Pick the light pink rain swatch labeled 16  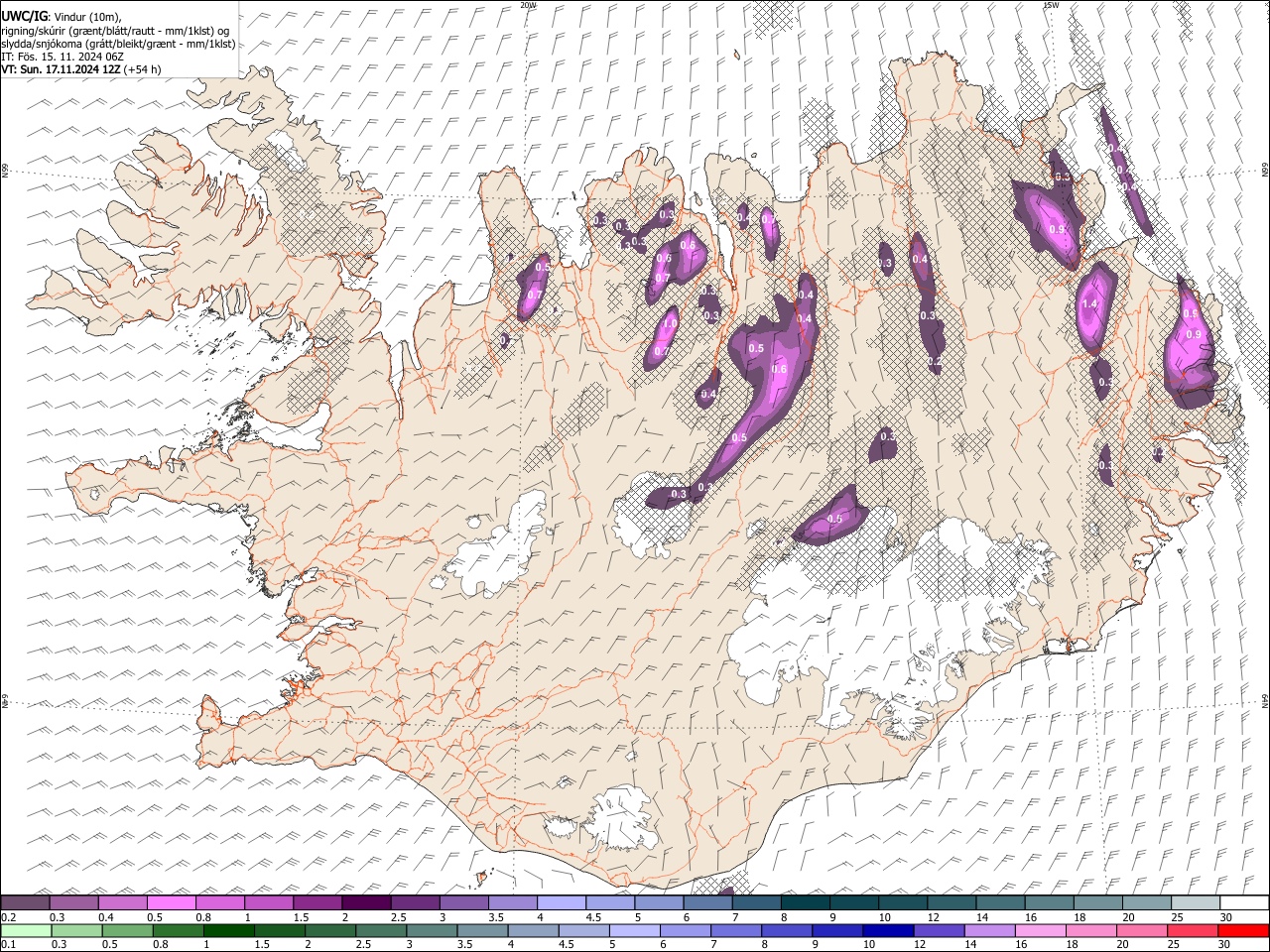(1040, 931)
